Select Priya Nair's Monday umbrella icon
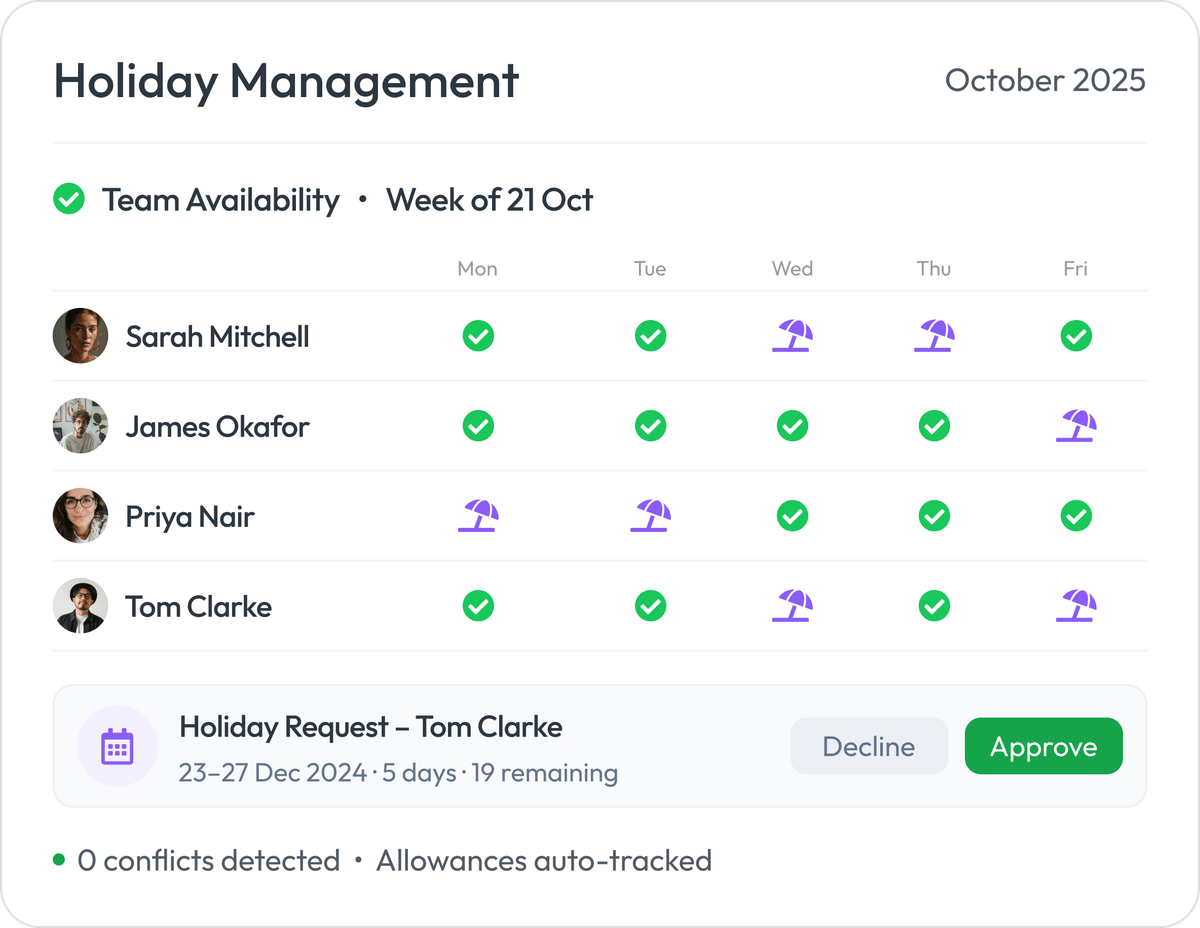 478,516
